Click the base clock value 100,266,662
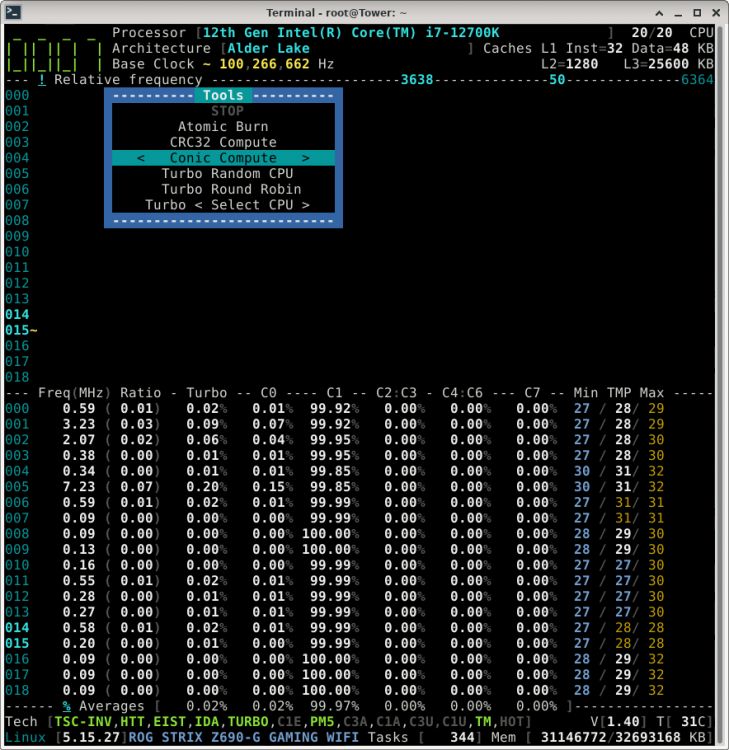The width and height of the screenshot is (729, 750). [265, 64]
